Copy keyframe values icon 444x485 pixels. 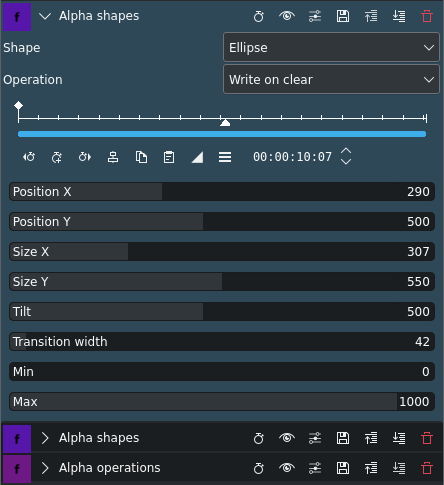141,157
